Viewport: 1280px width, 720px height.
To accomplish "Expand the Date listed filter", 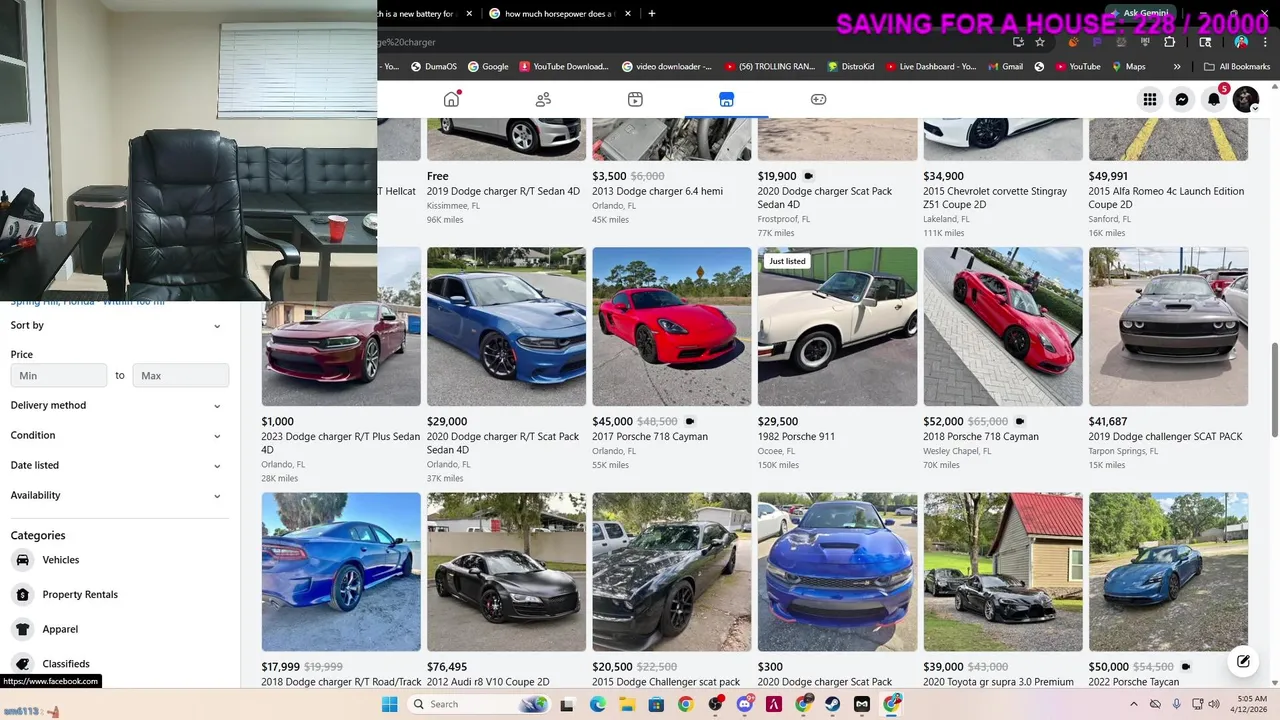I will coord(116,465).
